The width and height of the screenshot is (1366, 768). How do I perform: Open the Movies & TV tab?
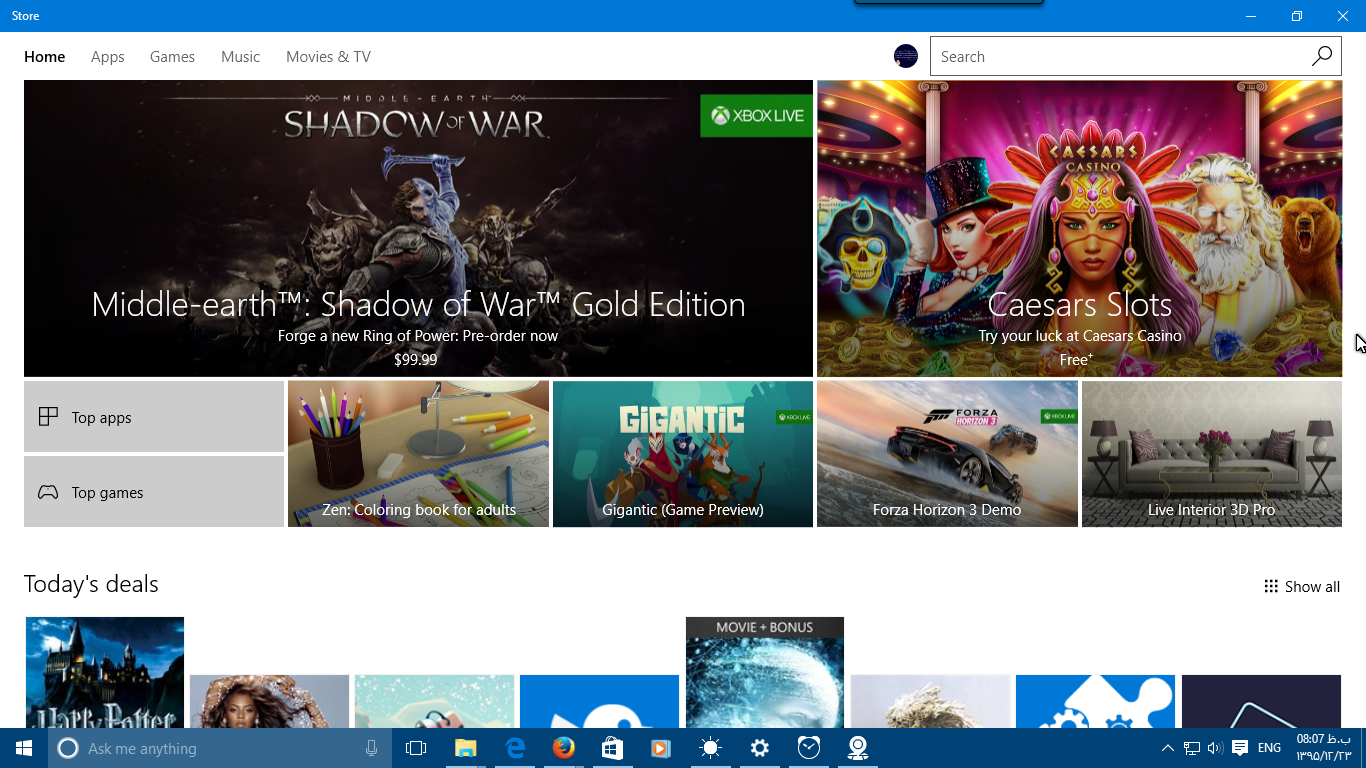click(328, 57)
